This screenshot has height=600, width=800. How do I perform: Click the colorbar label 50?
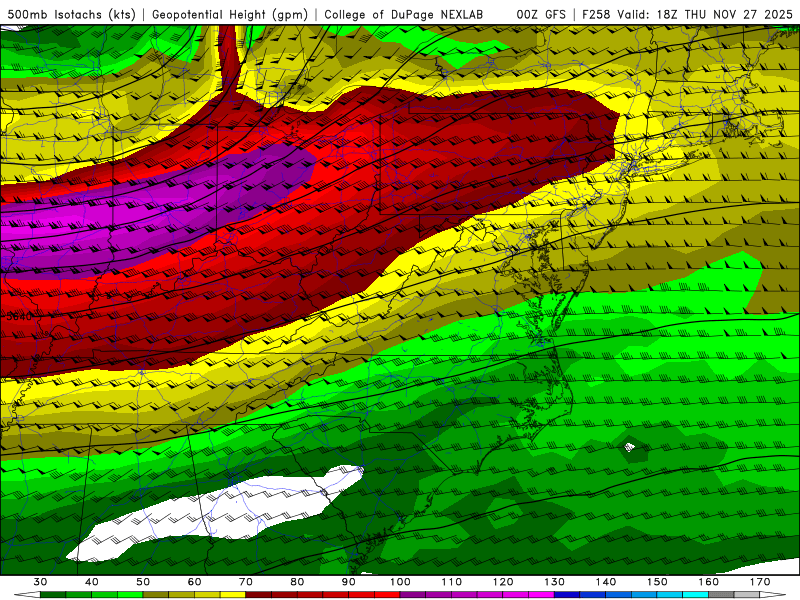143,582
